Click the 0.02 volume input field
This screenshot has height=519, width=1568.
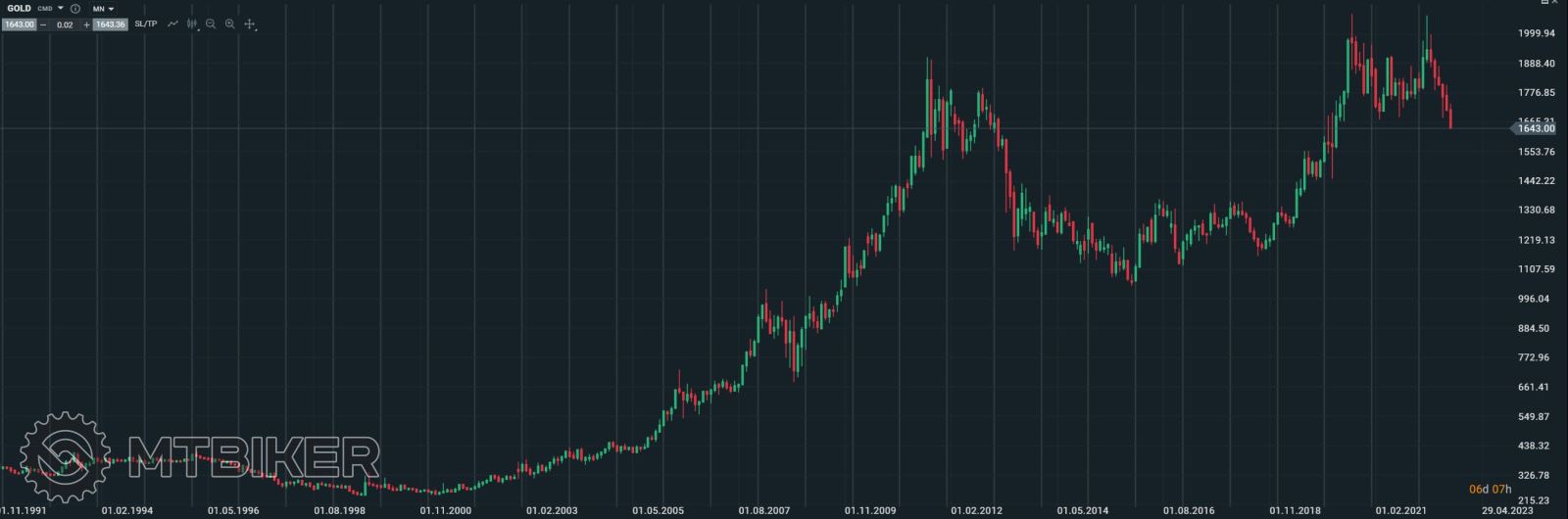65,24
